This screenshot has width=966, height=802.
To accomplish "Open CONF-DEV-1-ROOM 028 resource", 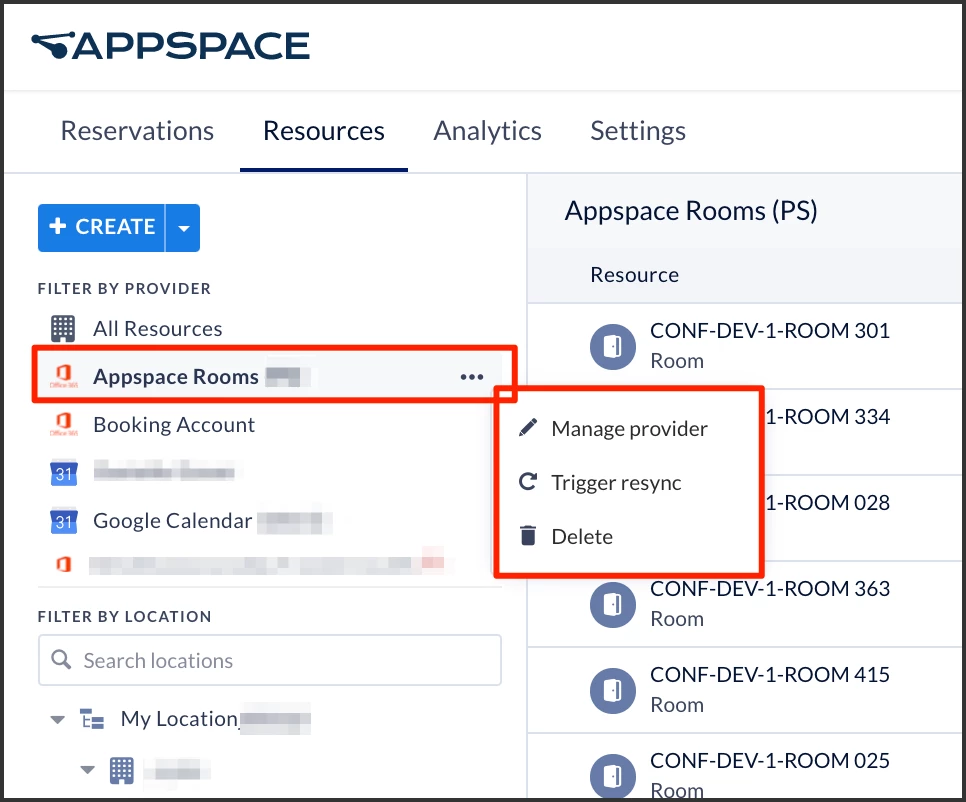I will coord(828,503).
